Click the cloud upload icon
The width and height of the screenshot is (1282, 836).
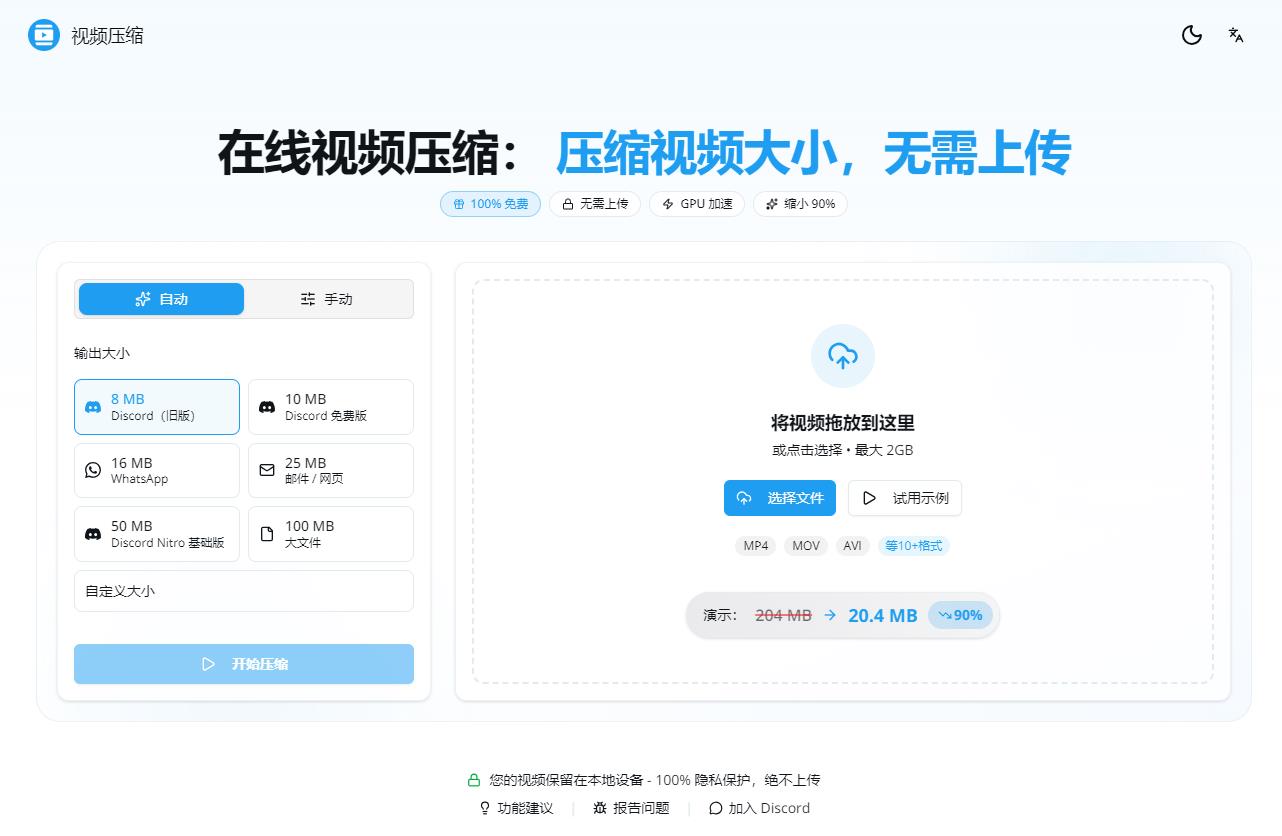tap(842, 356)
